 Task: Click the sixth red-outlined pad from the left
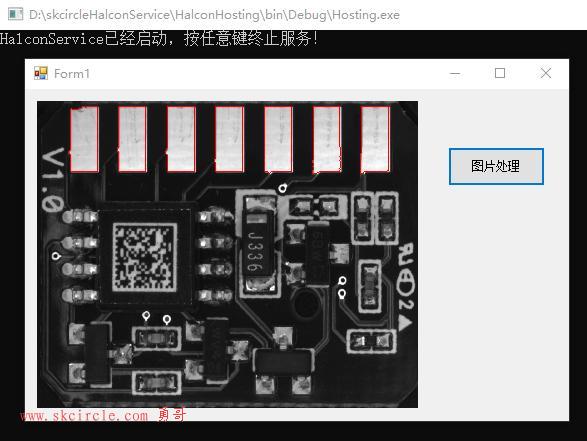point(327,139)
